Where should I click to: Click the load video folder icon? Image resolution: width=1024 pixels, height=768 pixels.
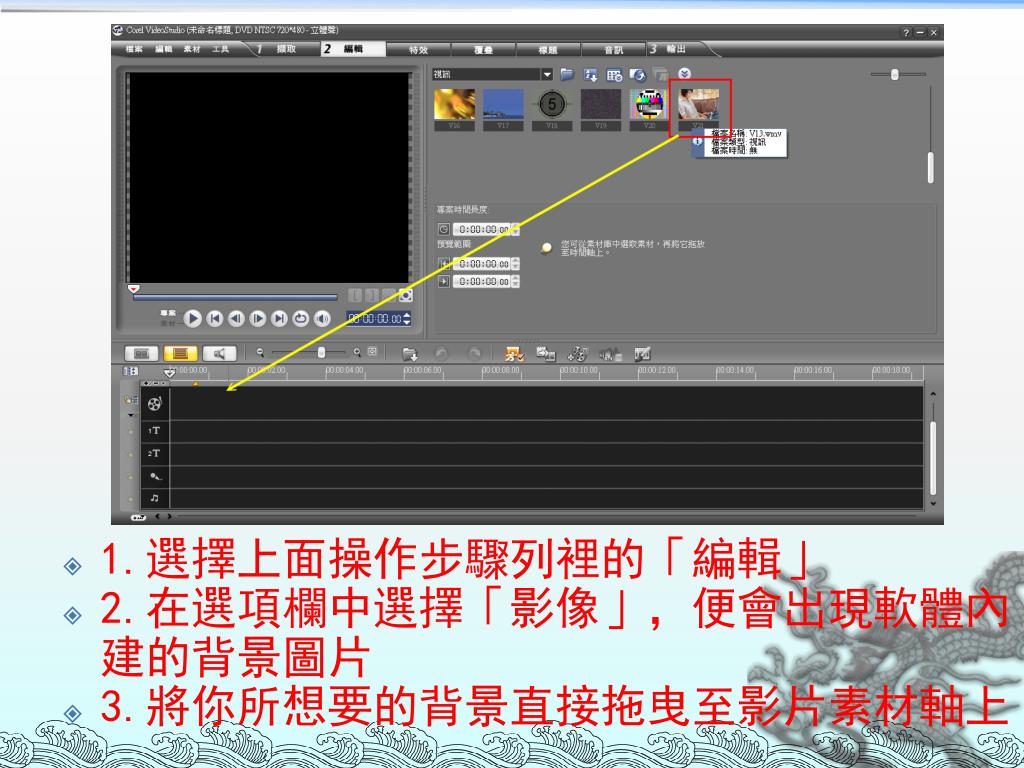(x=567, y=75)
